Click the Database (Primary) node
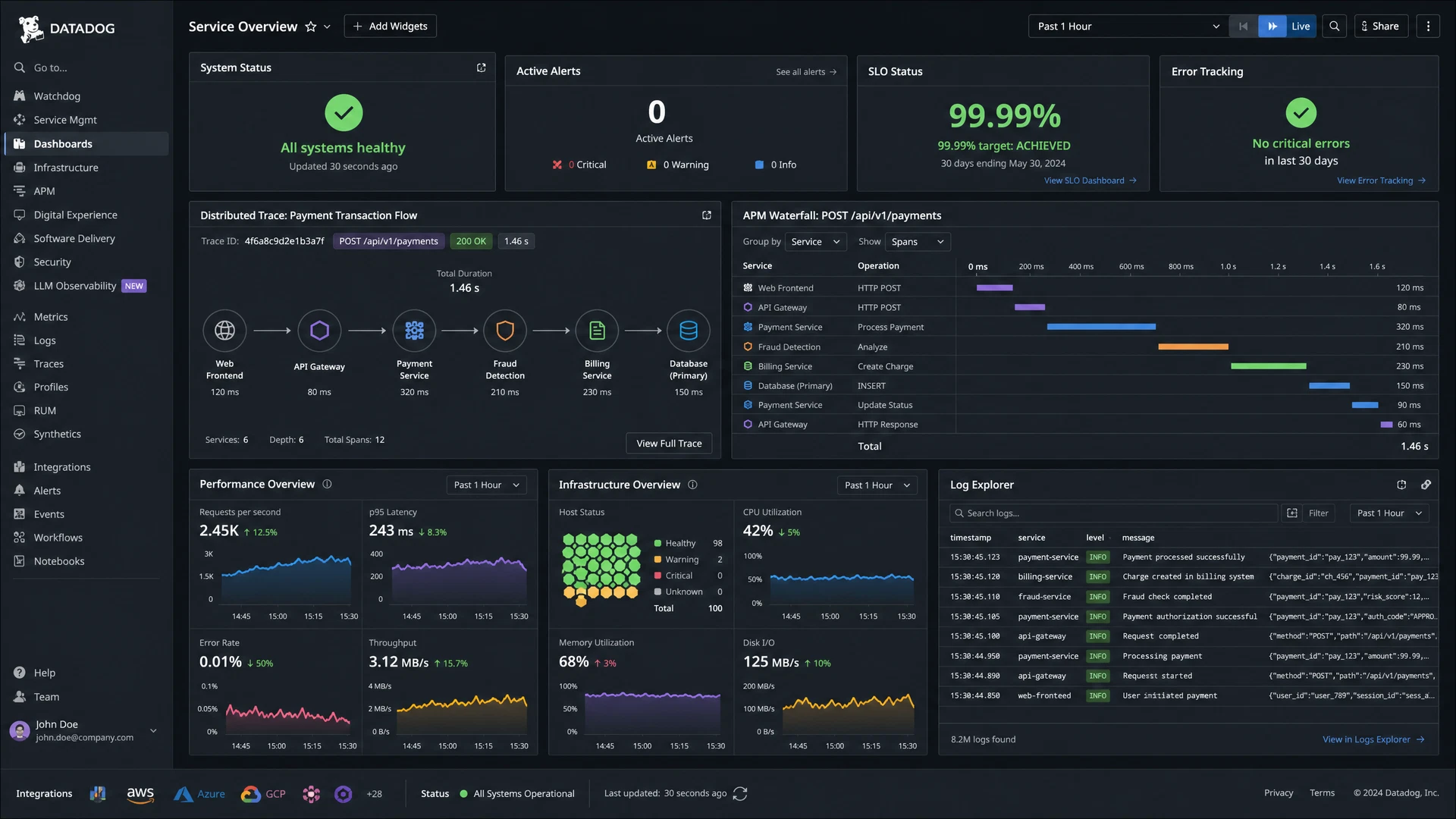 [689, 331]
